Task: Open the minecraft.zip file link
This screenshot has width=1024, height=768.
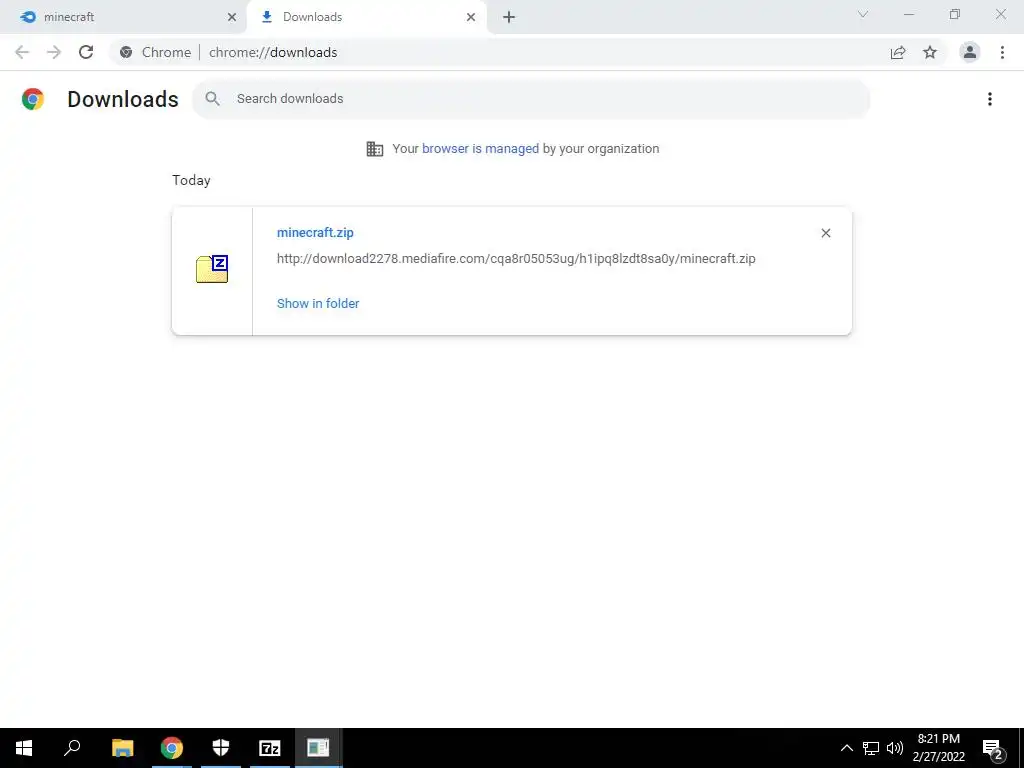Action: [x=315, y=232]
